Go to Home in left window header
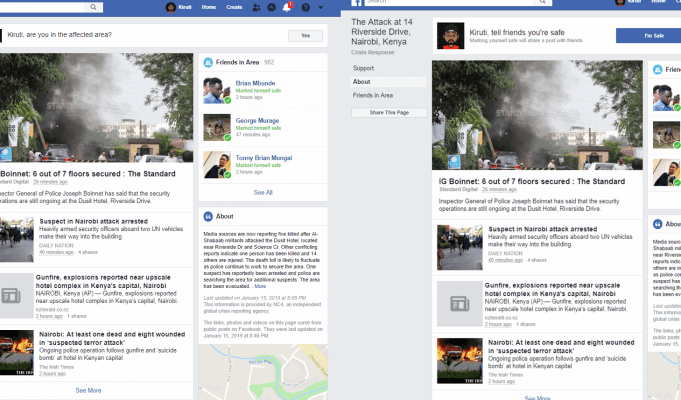The image size is (681, 400). click(x=209, y=7)
